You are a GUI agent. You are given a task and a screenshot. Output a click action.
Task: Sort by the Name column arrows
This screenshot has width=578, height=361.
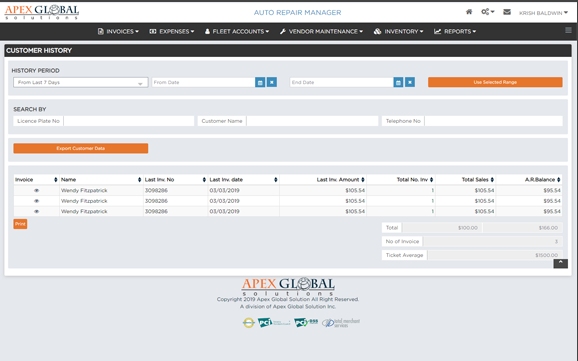click(x=139, y=180)
